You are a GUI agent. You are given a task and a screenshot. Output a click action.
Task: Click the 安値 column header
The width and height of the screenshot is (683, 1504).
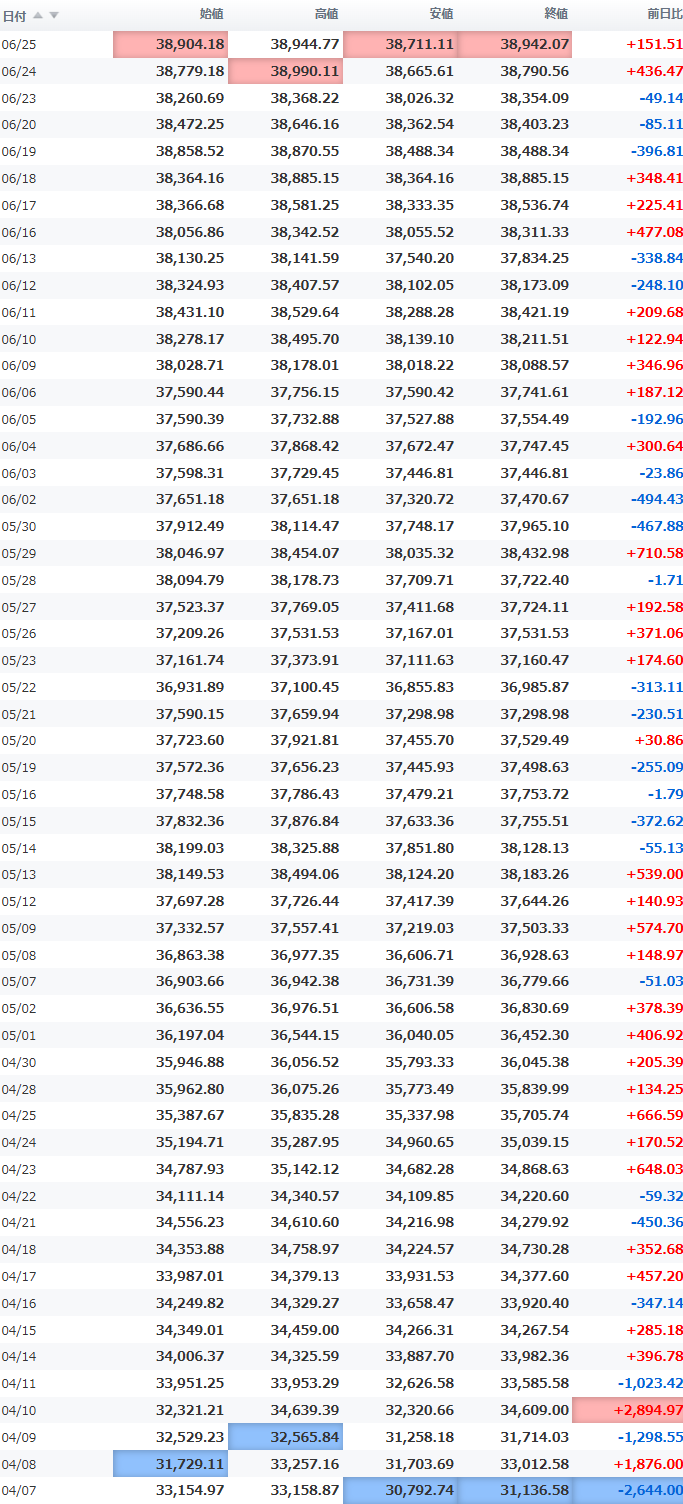(x=441, y=14)
